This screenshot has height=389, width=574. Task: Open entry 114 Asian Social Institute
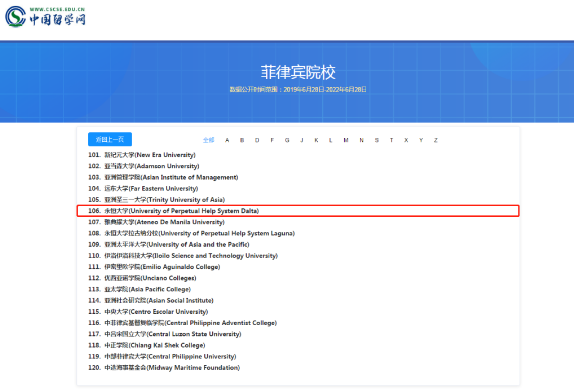(x=151, y=300)
